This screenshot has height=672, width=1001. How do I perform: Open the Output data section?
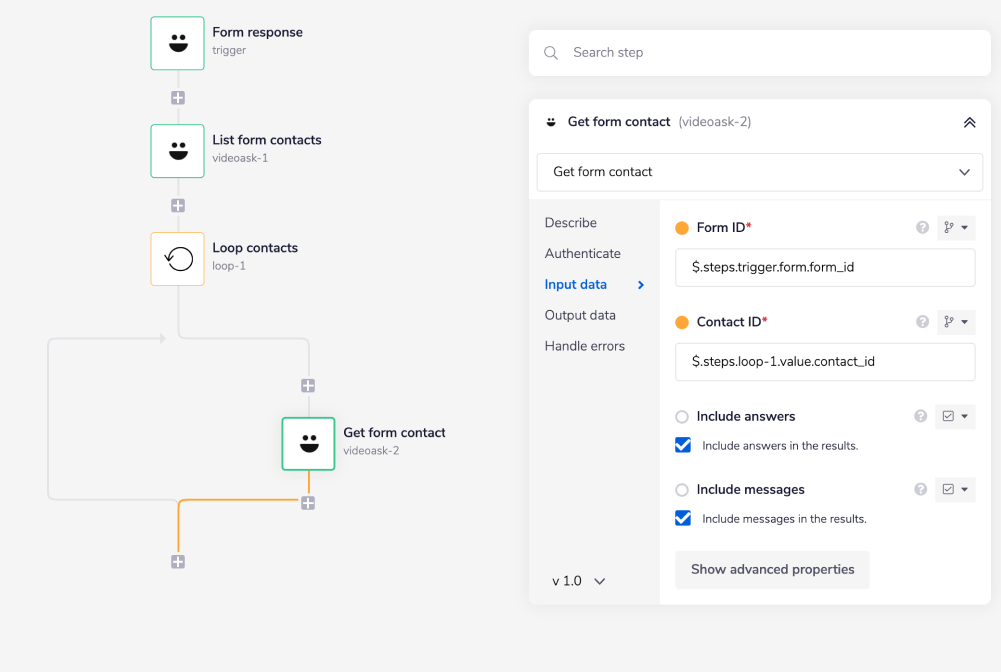[580, 315]
